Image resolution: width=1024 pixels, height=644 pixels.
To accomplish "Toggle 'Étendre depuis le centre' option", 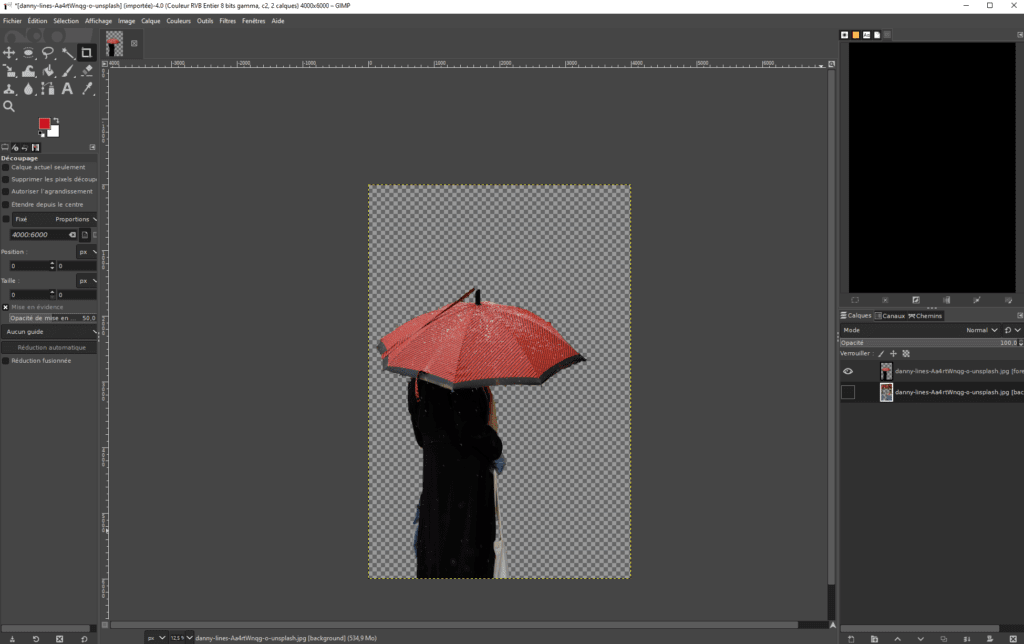I will pyautogui.click(x=6, y=204).
